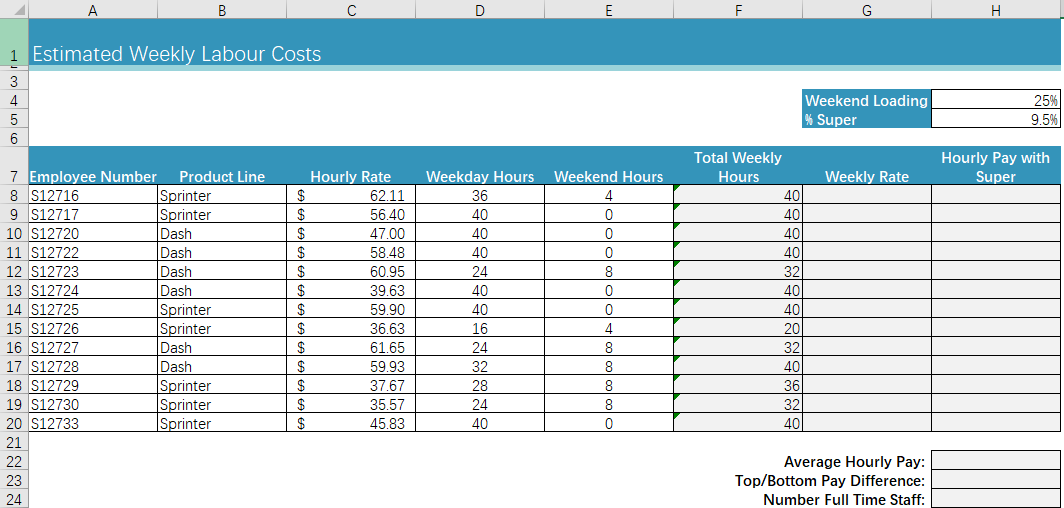The width and height of the screenshot is (1064, 508).
Task: Select the 25% weekend loading value
Action: [x=995, y=100]
